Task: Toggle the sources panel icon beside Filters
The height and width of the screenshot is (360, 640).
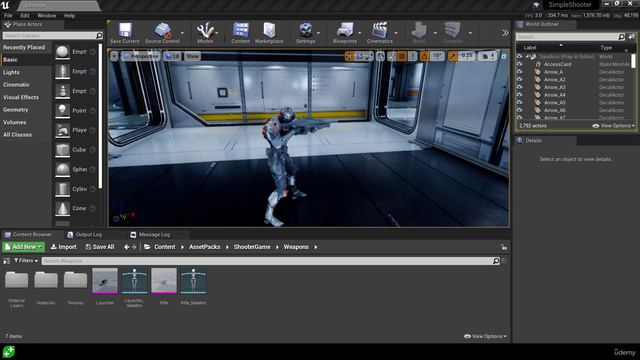Action: coord(7,261)
